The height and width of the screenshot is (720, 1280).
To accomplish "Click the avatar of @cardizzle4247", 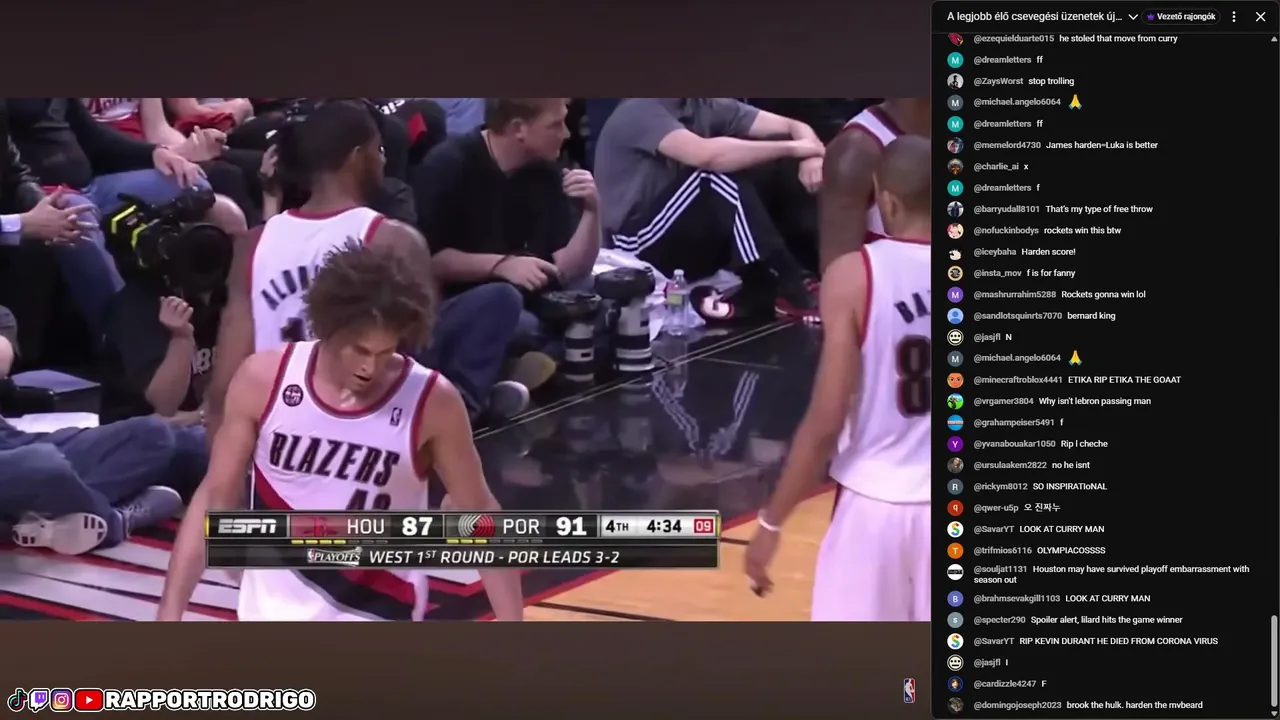I will tap(955, 684).
